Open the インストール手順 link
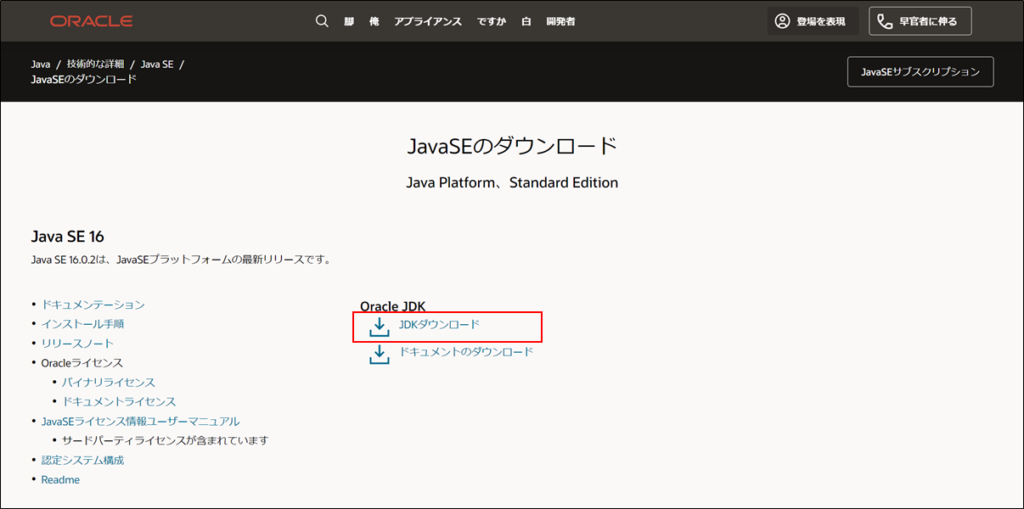1024x509 pixels. coord(82,323)
